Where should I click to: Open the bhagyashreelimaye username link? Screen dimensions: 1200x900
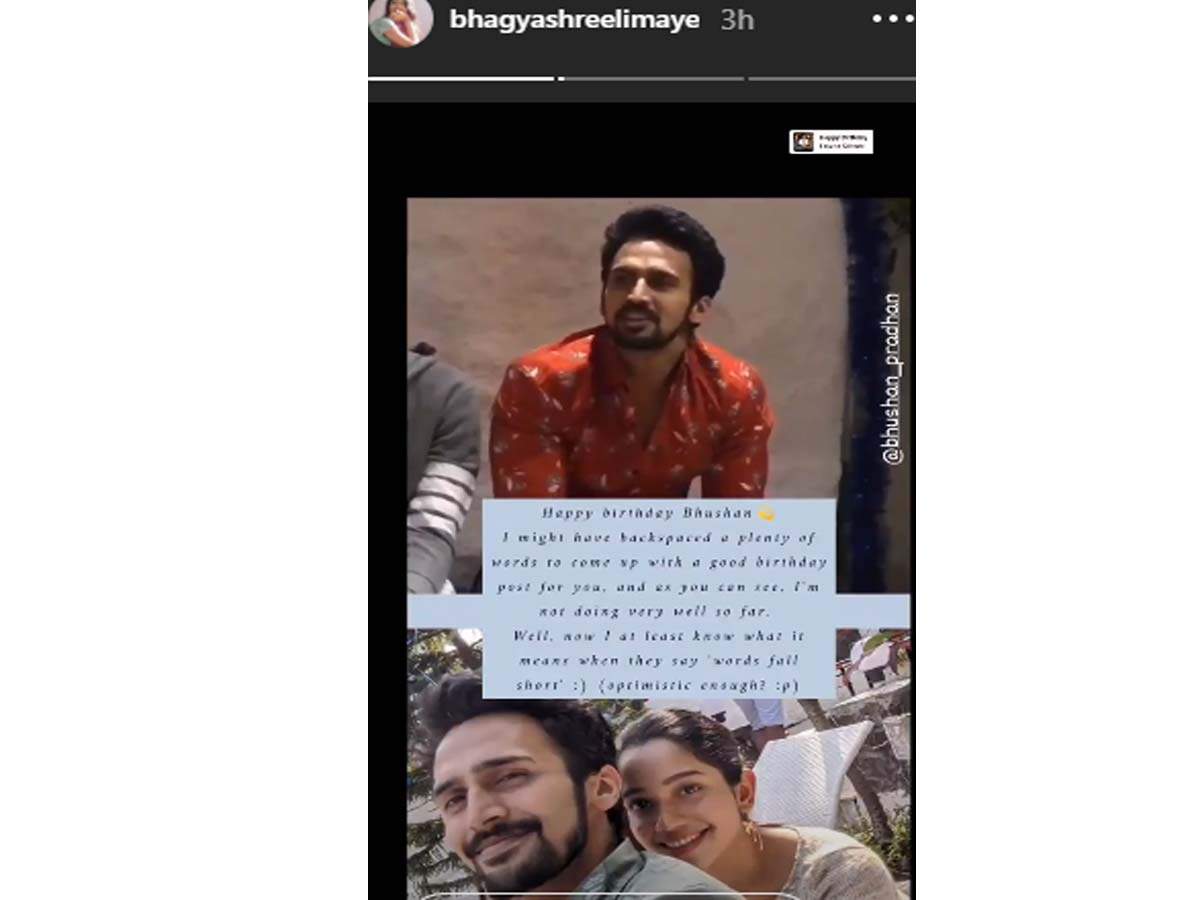click(574, 21)
